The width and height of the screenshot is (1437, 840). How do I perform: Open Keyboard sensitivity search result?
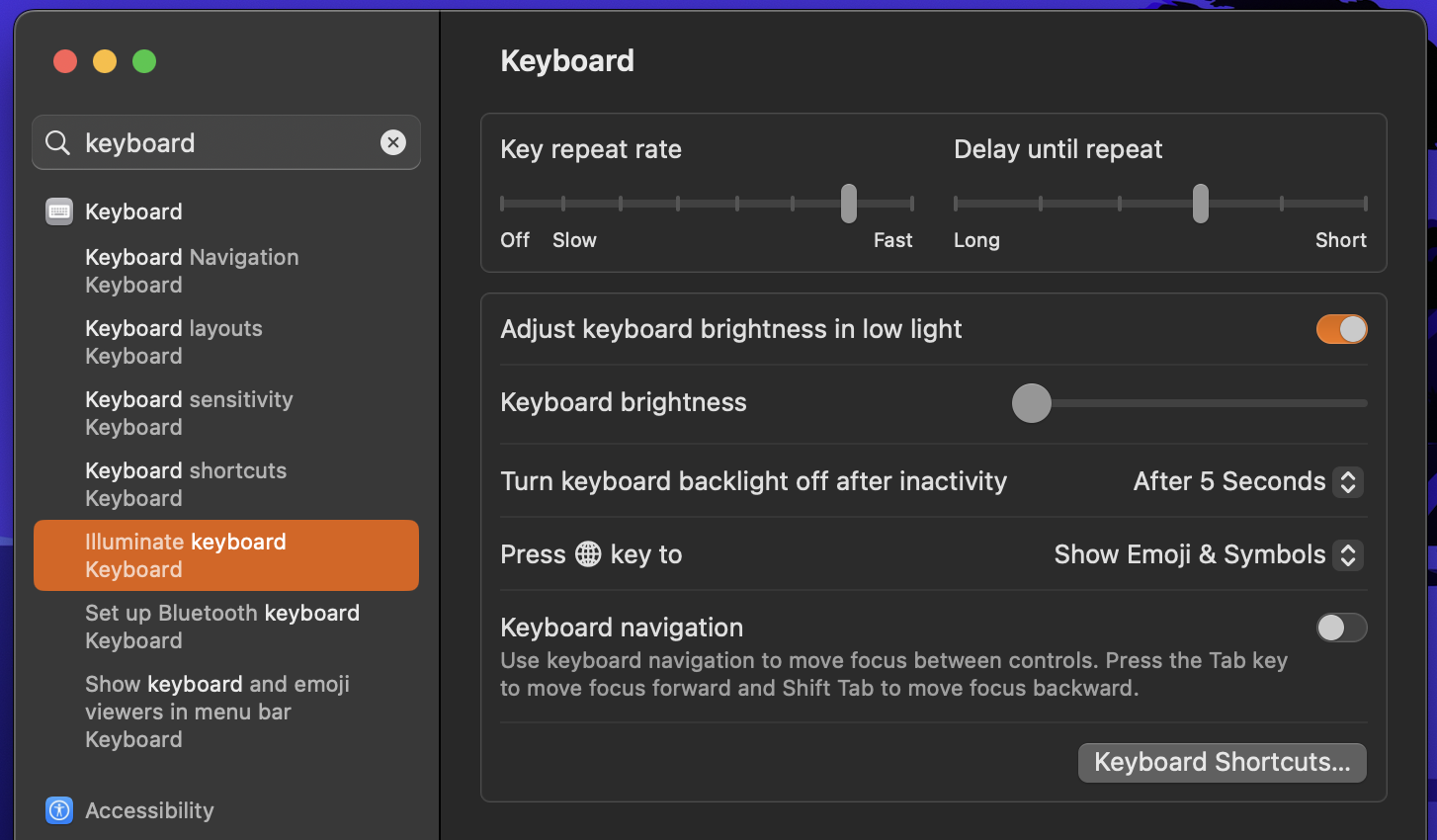coord(189,413)
